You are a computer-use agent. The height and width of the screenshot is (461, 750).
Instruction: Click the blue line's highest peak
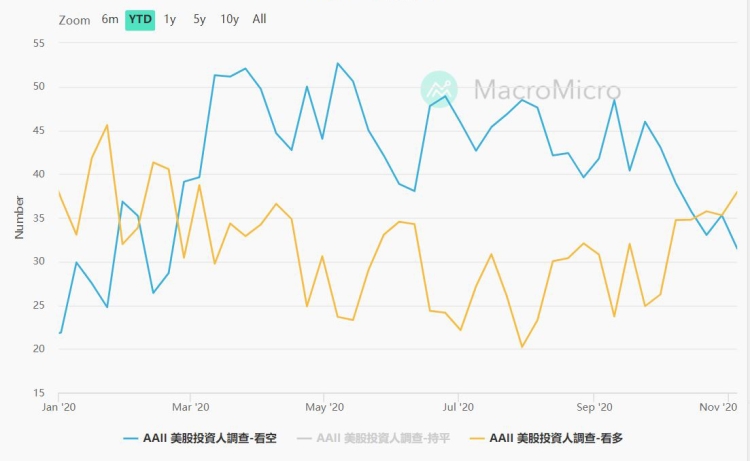(x=338, y=63)
